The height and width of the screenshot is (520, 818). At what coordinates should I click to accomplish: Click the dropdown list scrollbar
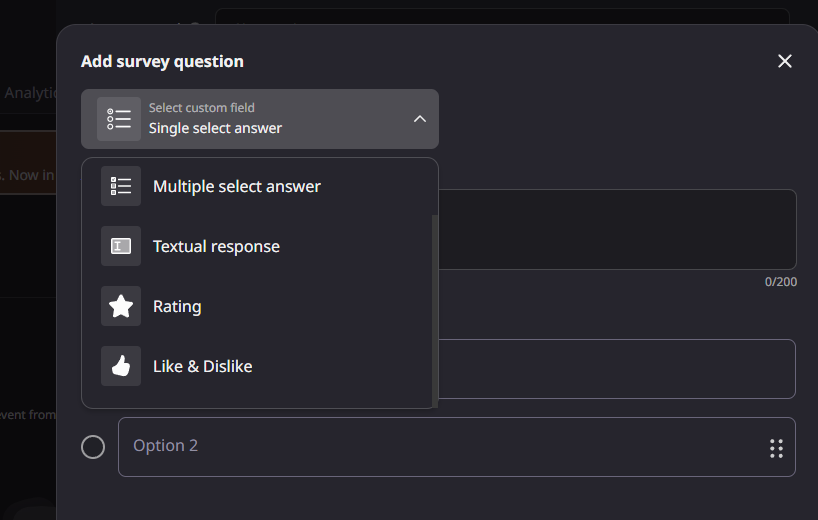pos(434,310)
